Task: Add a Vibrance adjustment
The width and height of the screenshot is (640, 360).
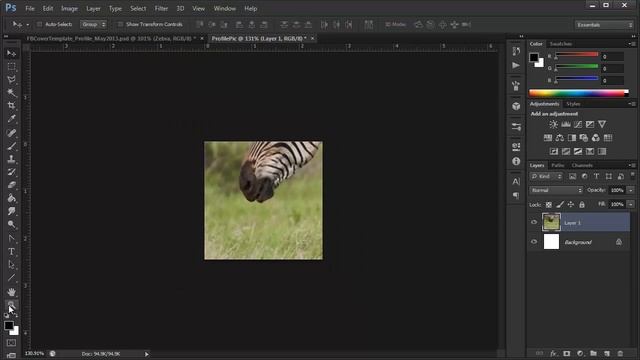Action: click(x=602, y=124)
